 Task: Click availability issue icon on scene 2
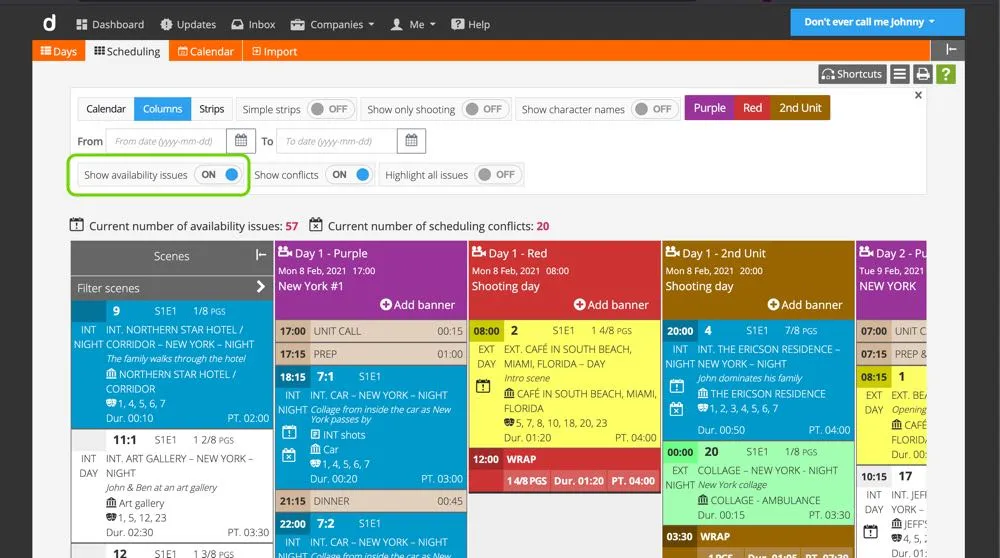click(x=483, y=386)
